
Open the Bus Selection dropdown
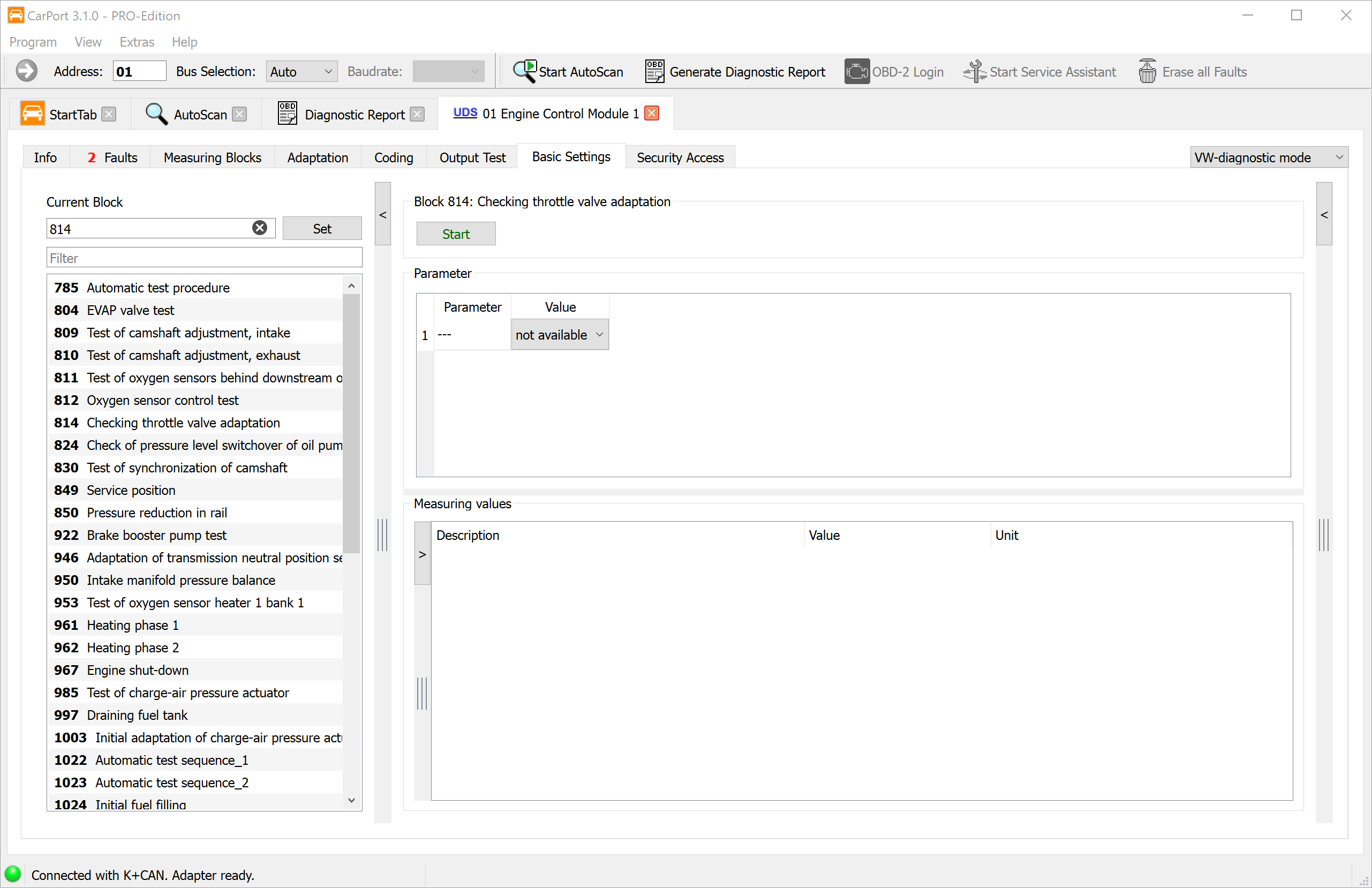pyautogui.click(x=301, y=72)
